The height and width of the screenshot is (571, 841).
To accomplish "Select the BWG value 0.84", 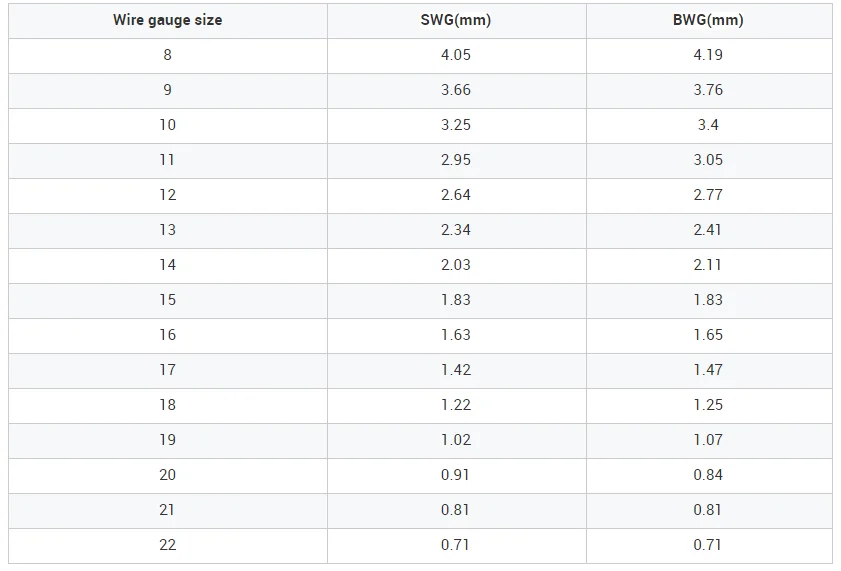I will tap(707, 475).
